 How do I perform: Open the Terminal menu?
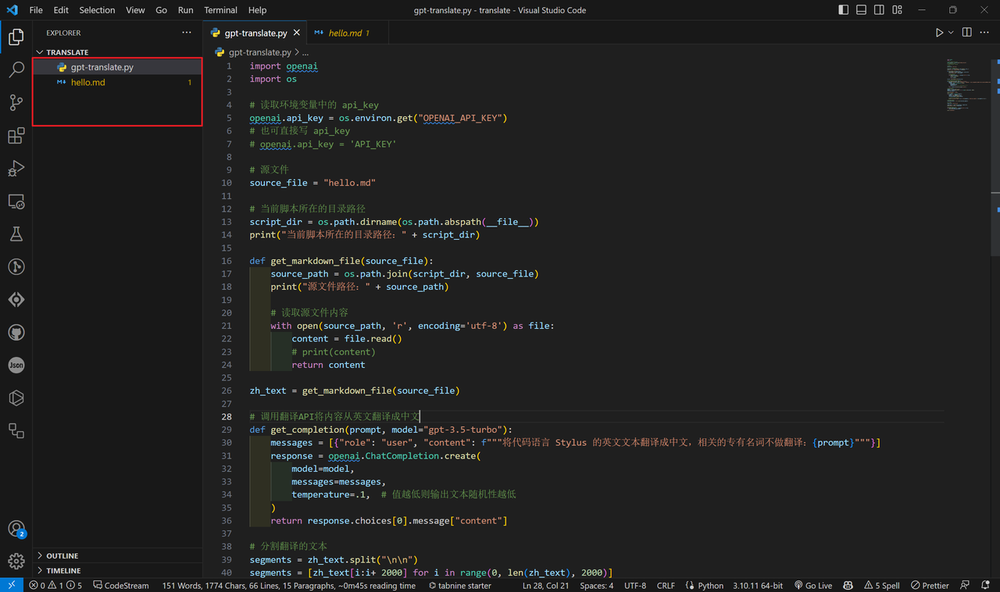pos(221,10)
